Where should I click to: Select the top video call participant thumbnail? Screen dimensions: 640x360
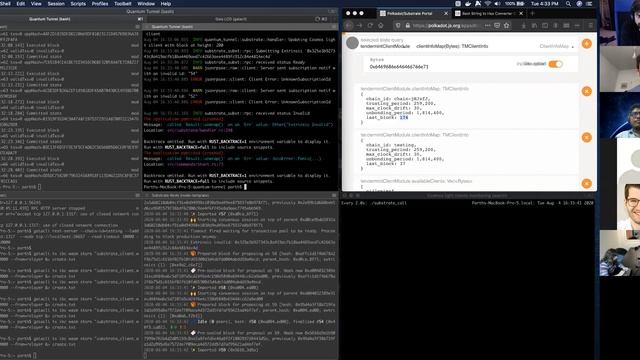coord(620,23)
